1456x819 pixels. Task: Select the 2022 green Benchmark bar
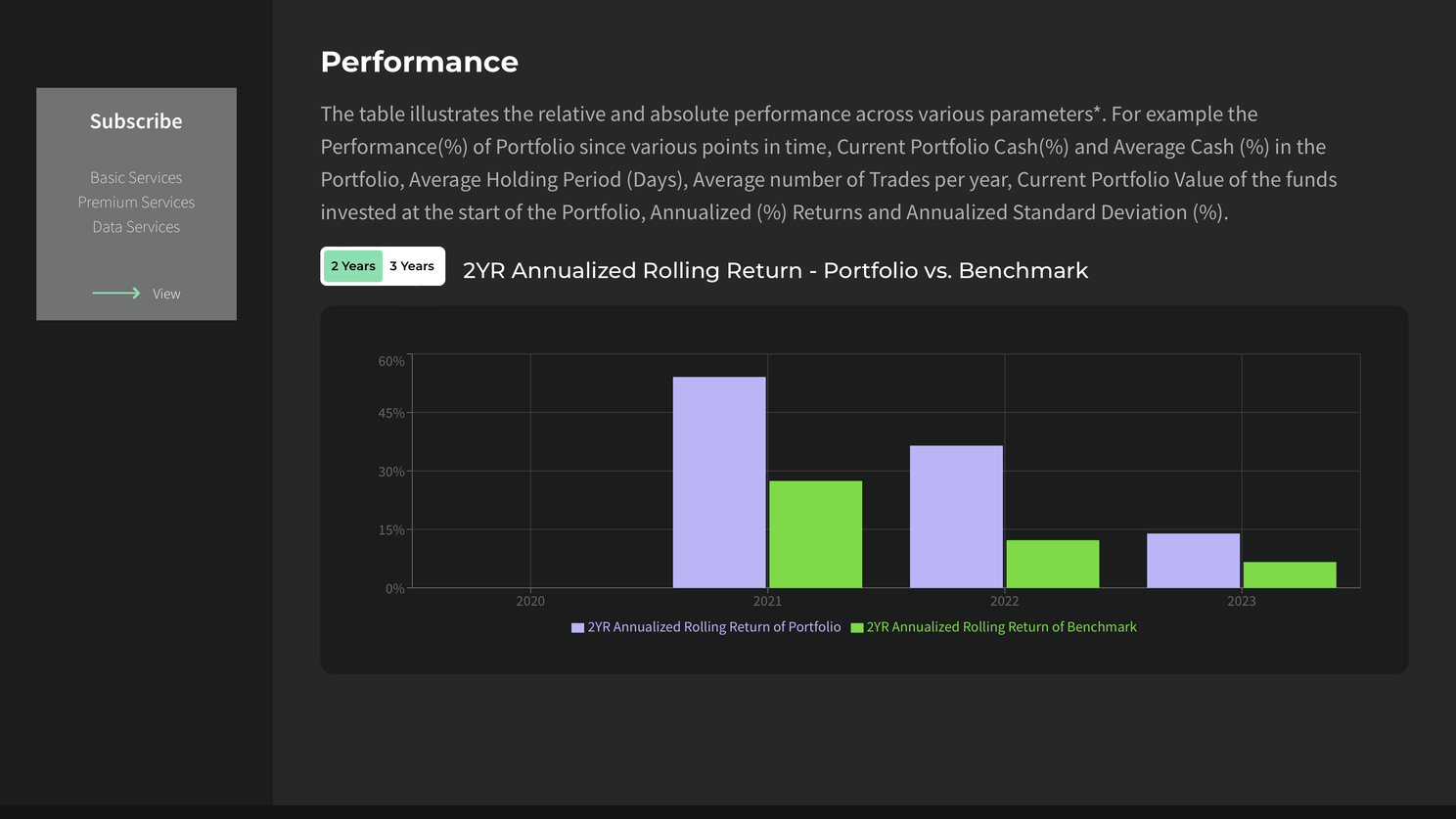(x=1052, y=564)
